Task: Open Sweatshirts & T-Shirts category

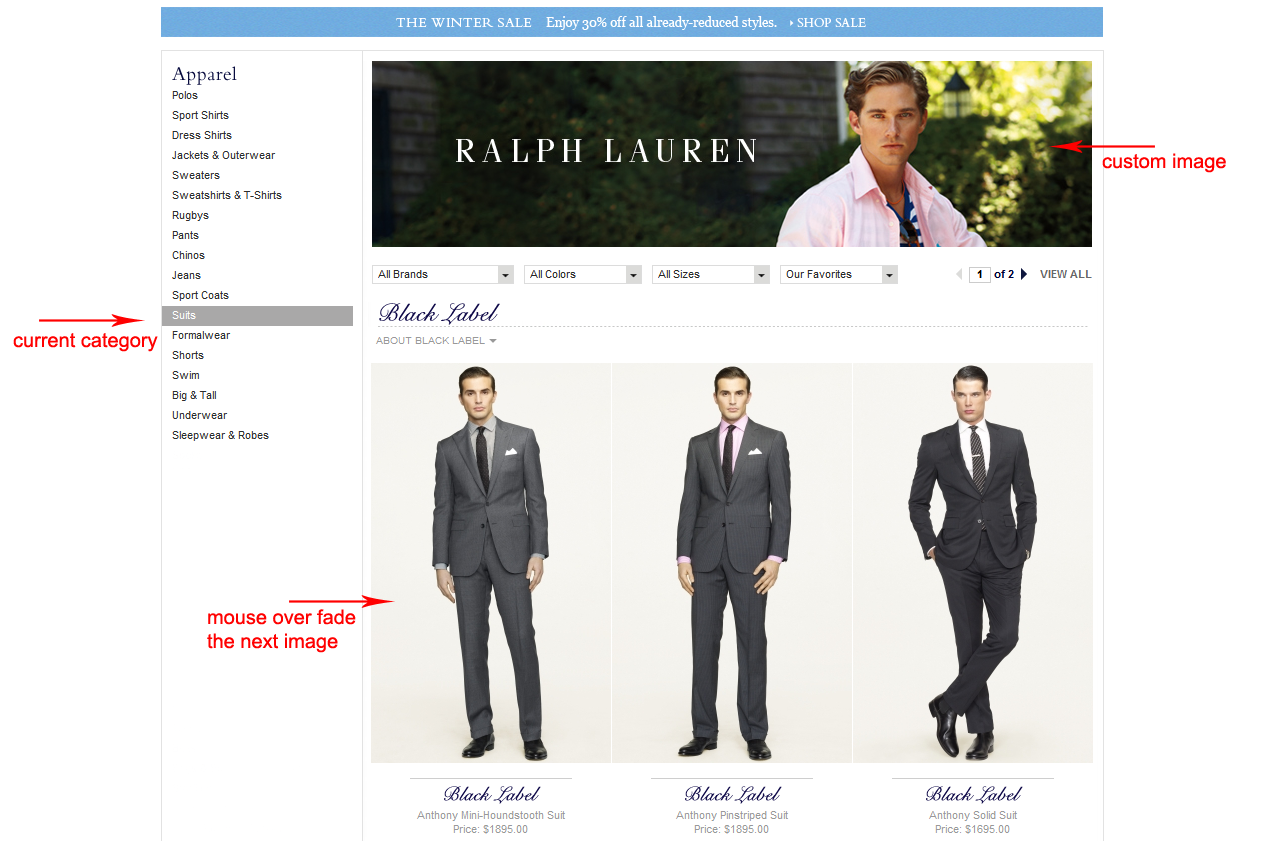Action: click(227, 195)
